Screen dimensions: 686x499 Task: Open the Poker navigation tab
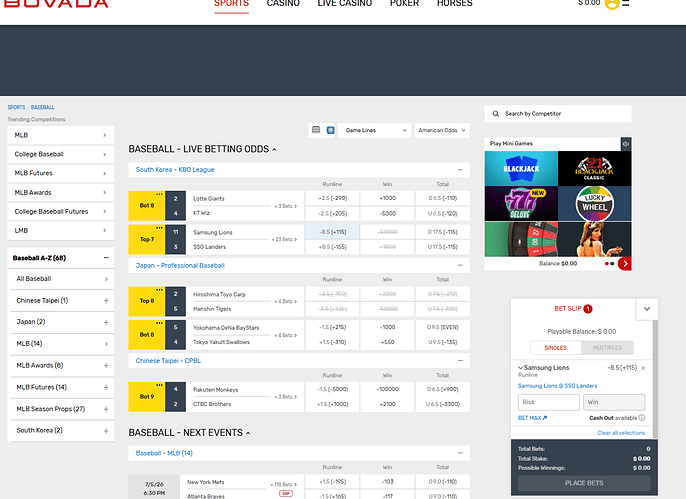[404, 4]
